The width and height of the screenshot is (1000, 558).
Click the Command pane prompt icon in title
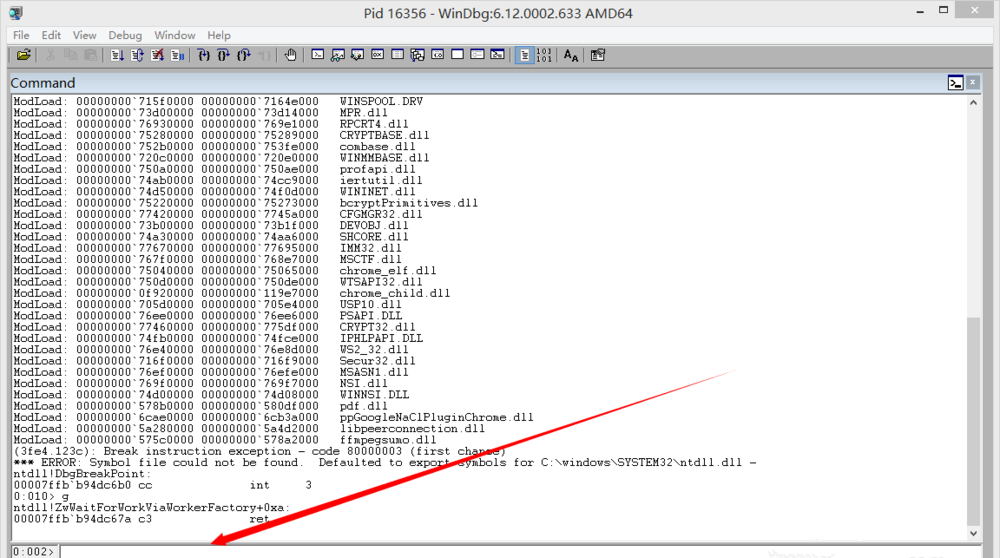click(955, 83)
